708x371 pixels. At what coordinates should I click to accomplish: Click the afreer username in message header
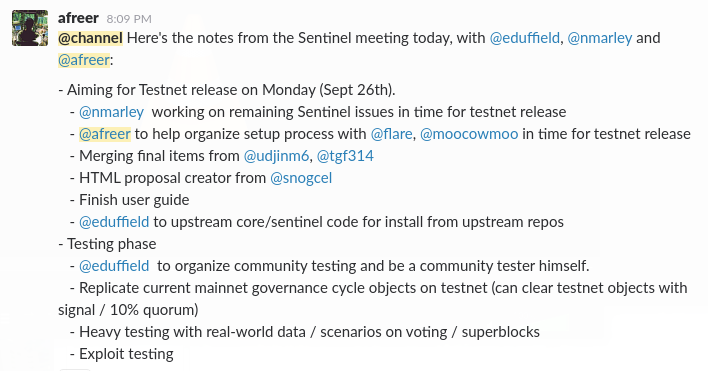pos(78,18)
